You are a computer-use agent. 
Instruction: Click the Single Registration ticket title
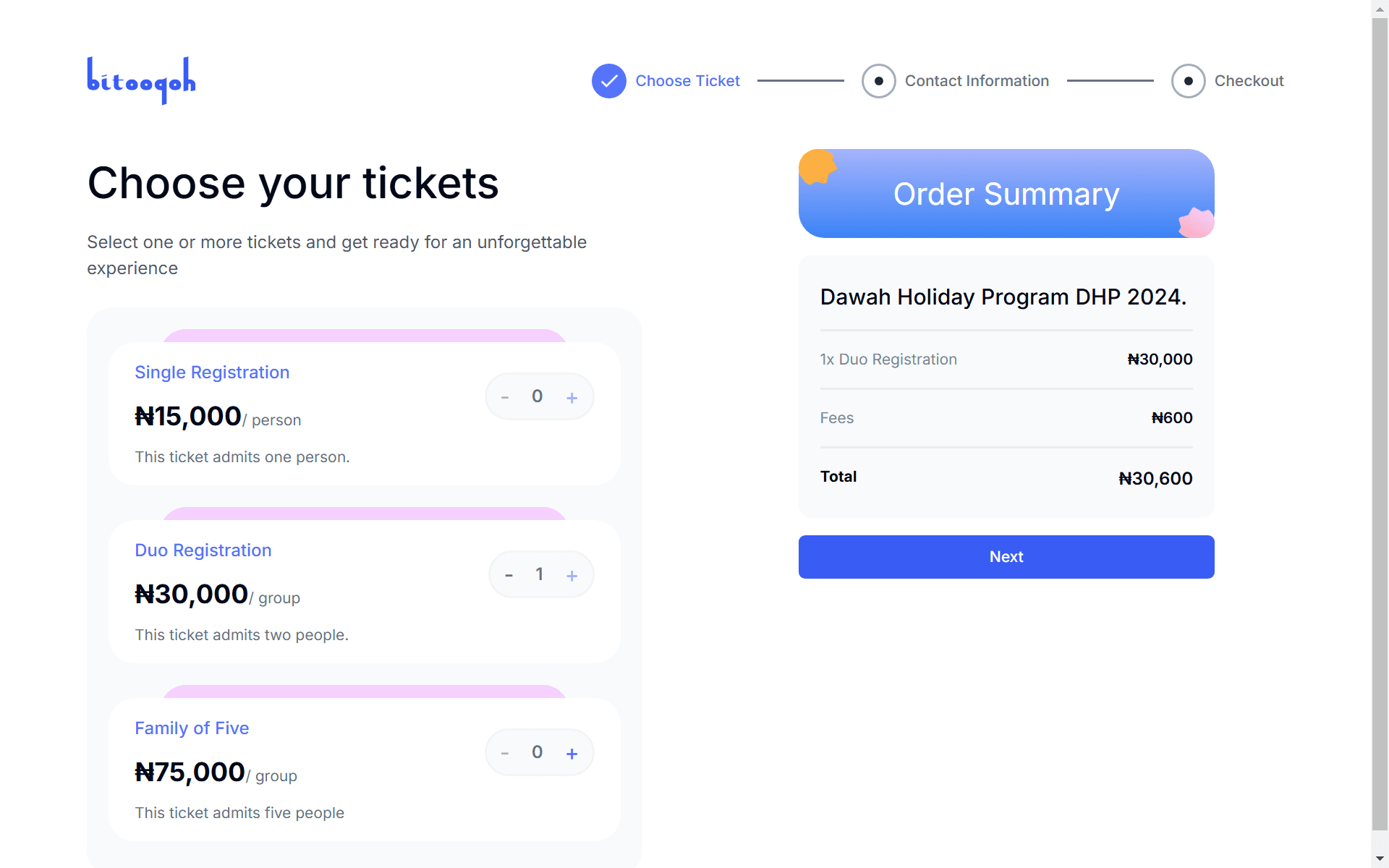212,373
